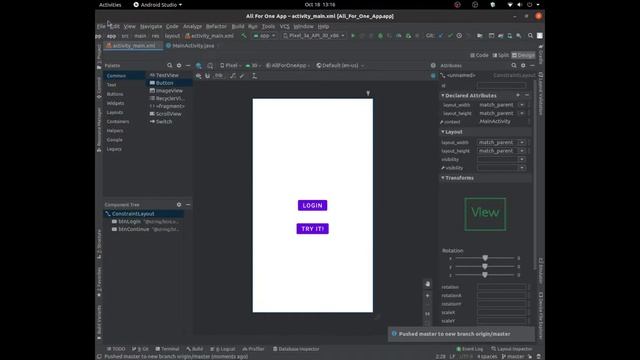Open the Event Log icon
640x360 pixels.
click(469, 349)
